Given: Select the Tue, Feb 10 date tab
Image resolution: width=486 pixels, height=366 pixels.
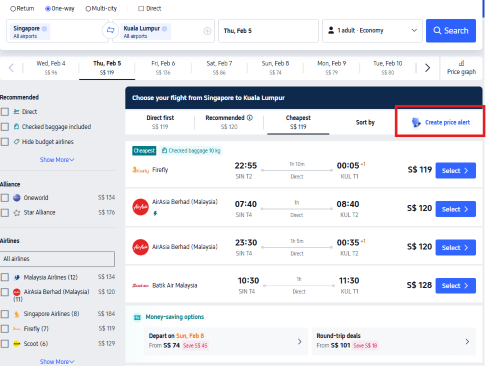Looking at the screenshot, I should click(x=388, y=68).
